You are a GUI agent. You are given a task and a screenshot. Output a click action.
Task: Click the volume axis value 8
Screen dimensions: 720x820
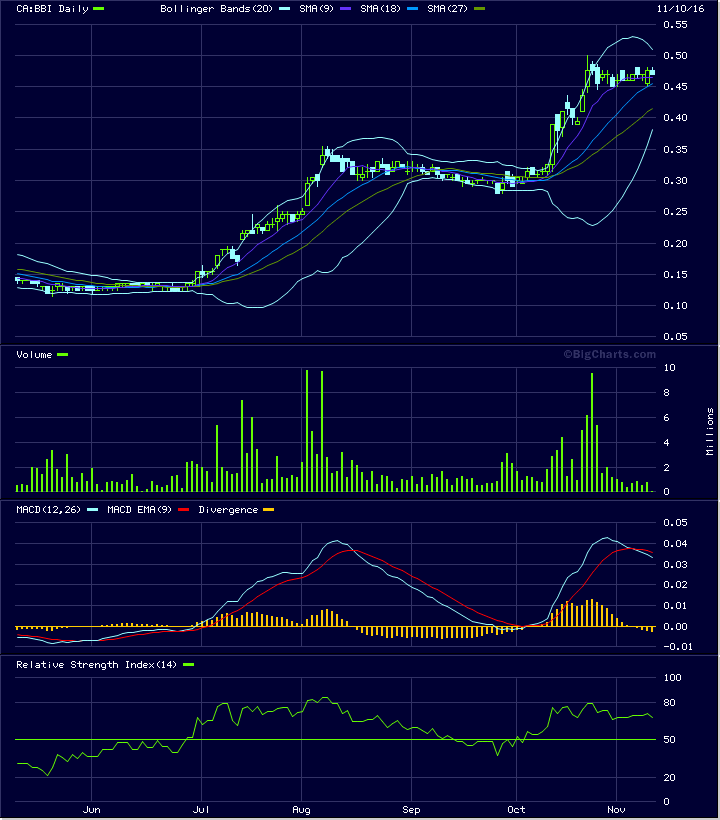pos(666,393)
